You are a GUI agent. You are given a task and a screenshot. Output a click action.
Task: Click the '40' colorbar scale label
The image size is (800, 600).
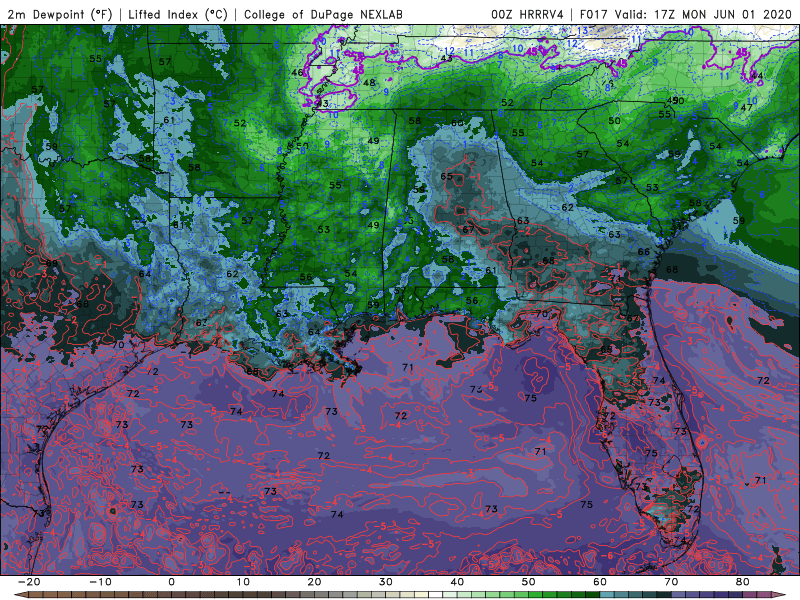(457, 582)
